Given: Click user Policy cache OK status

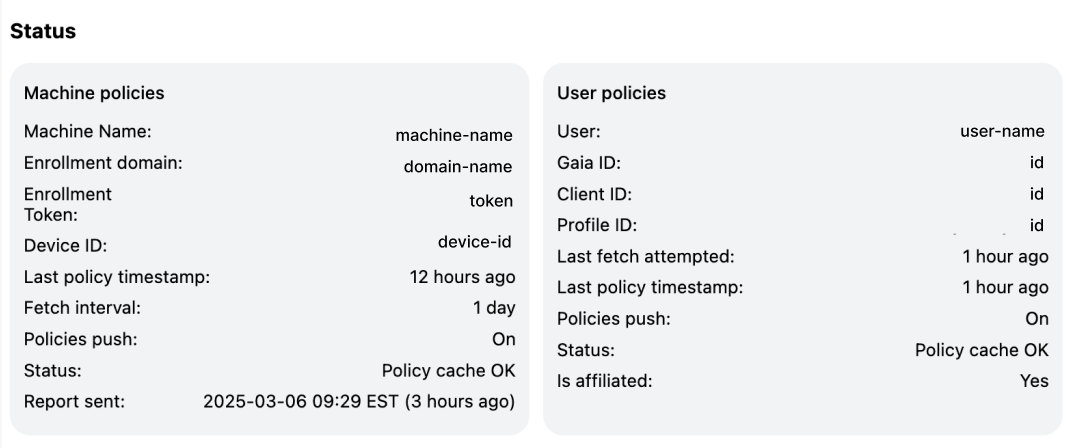Looking at the screenshot, I should [x=982, y=350].
